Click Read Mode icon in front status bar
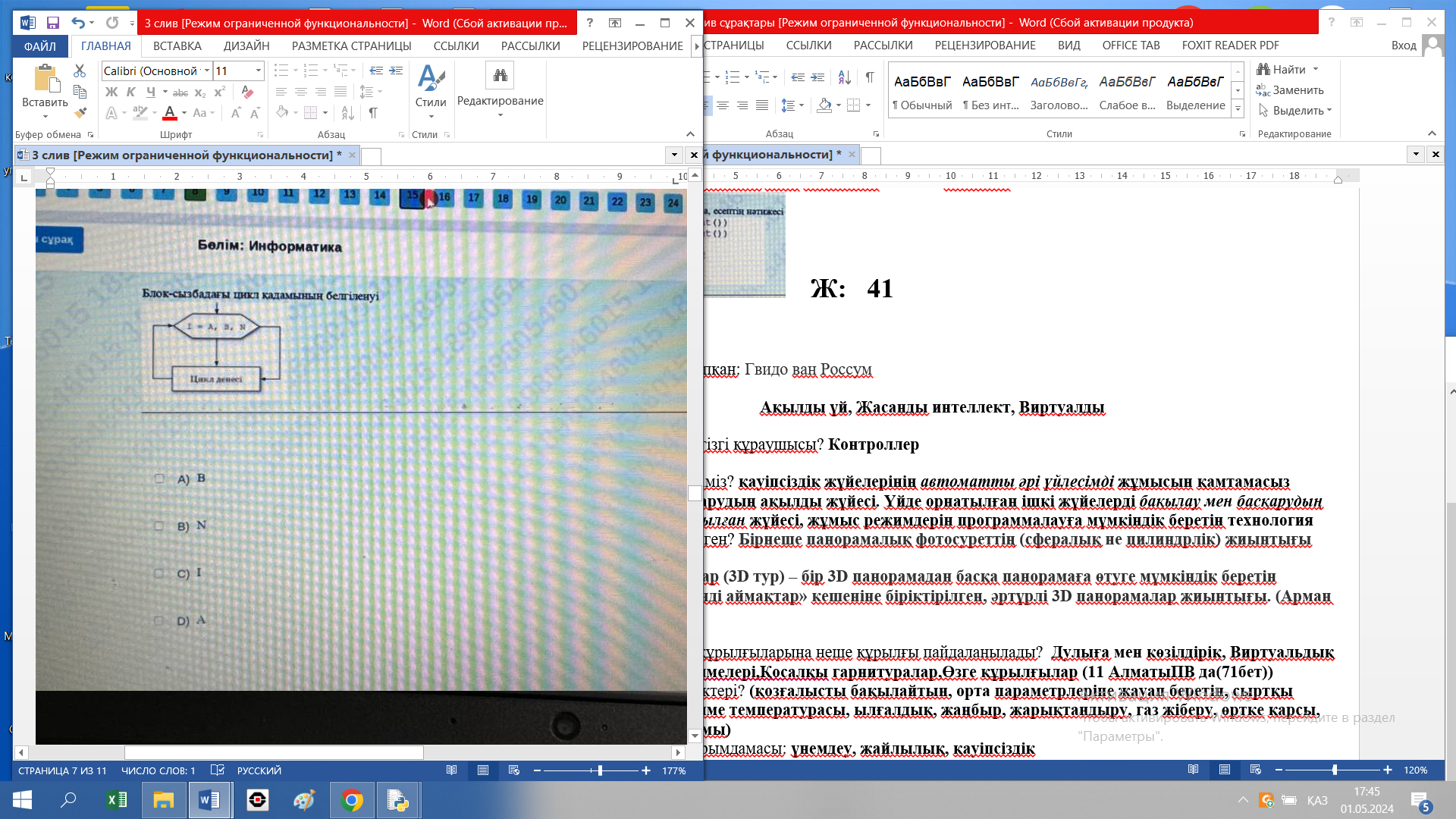1456x819 pixels. 451,770
